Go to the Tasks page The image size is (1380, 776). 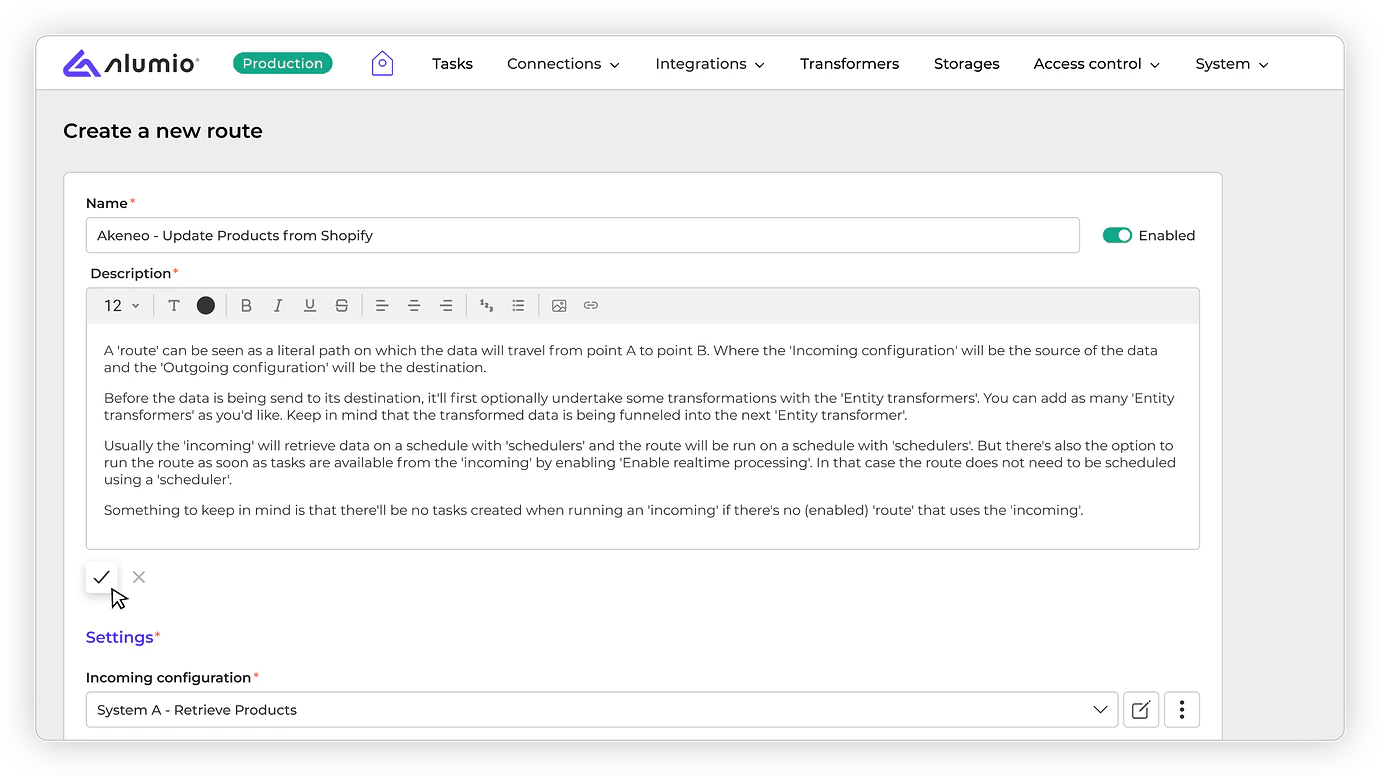pos(452,64)
